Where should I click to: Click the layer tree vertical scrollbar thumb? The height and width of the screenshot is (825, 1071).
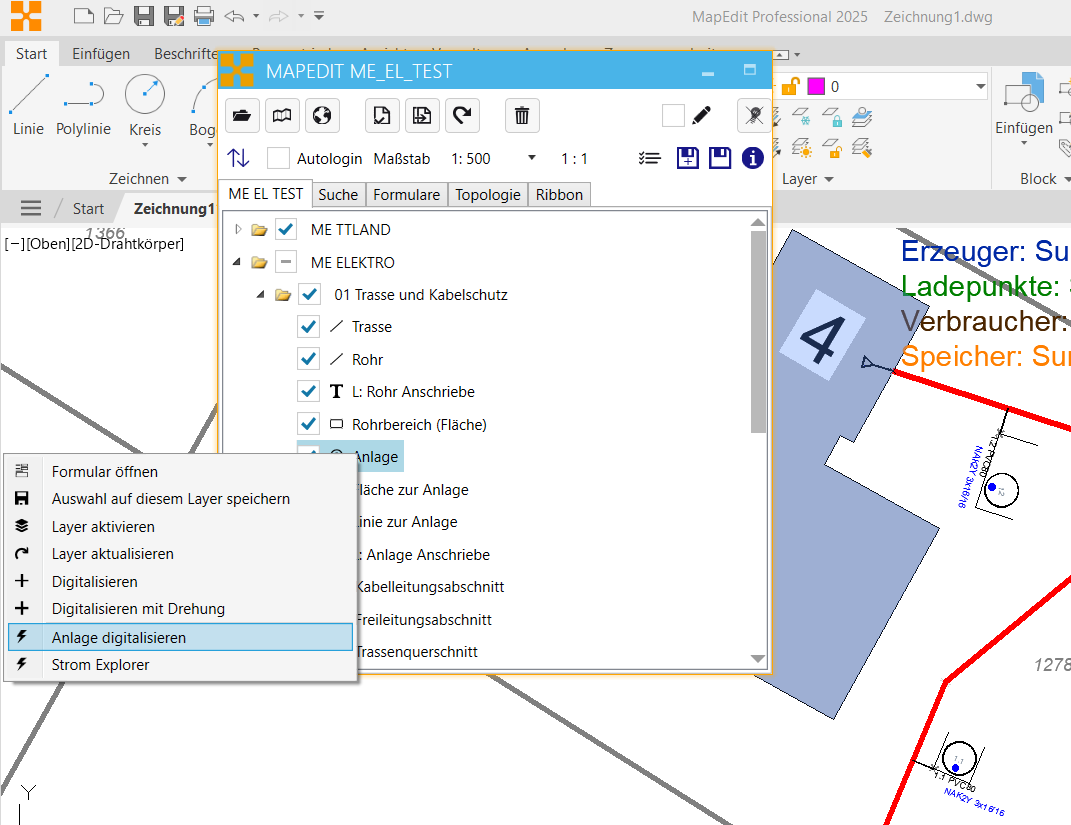tap(758, 332)
